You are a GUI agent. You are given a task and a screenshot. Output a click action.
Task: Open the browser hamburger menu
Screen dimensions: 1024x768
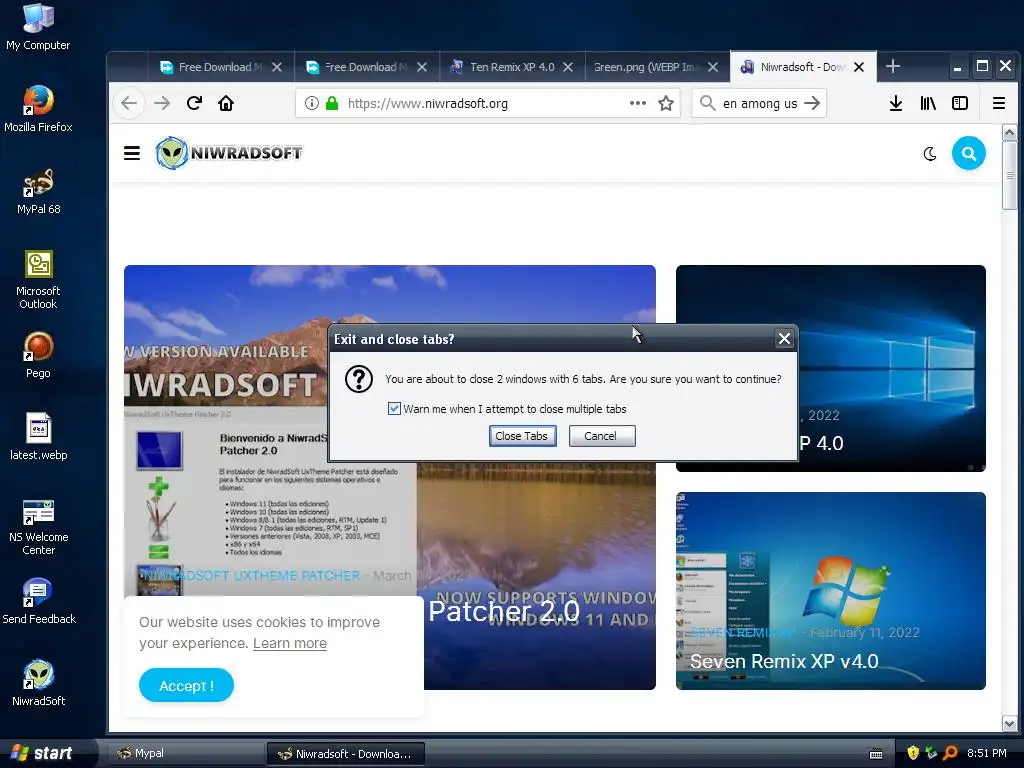(999, 103)
